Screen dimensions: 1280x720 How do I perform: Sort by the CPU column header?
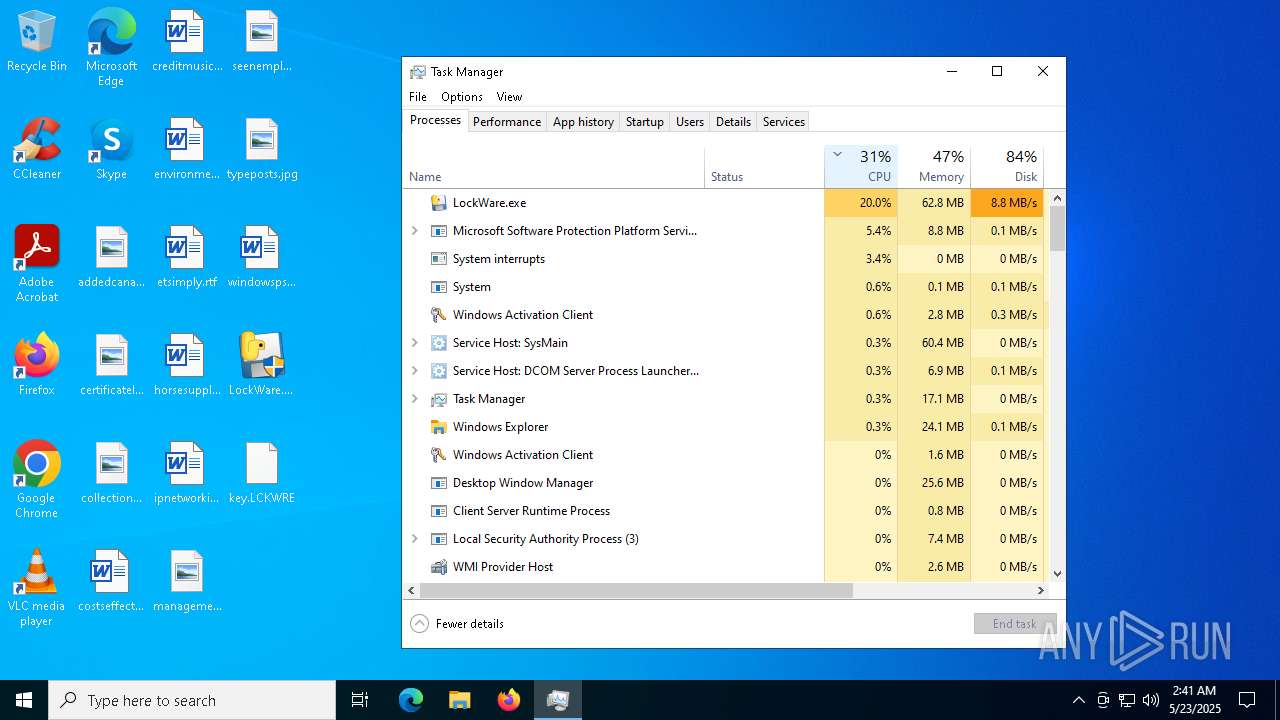coord(861,166)
